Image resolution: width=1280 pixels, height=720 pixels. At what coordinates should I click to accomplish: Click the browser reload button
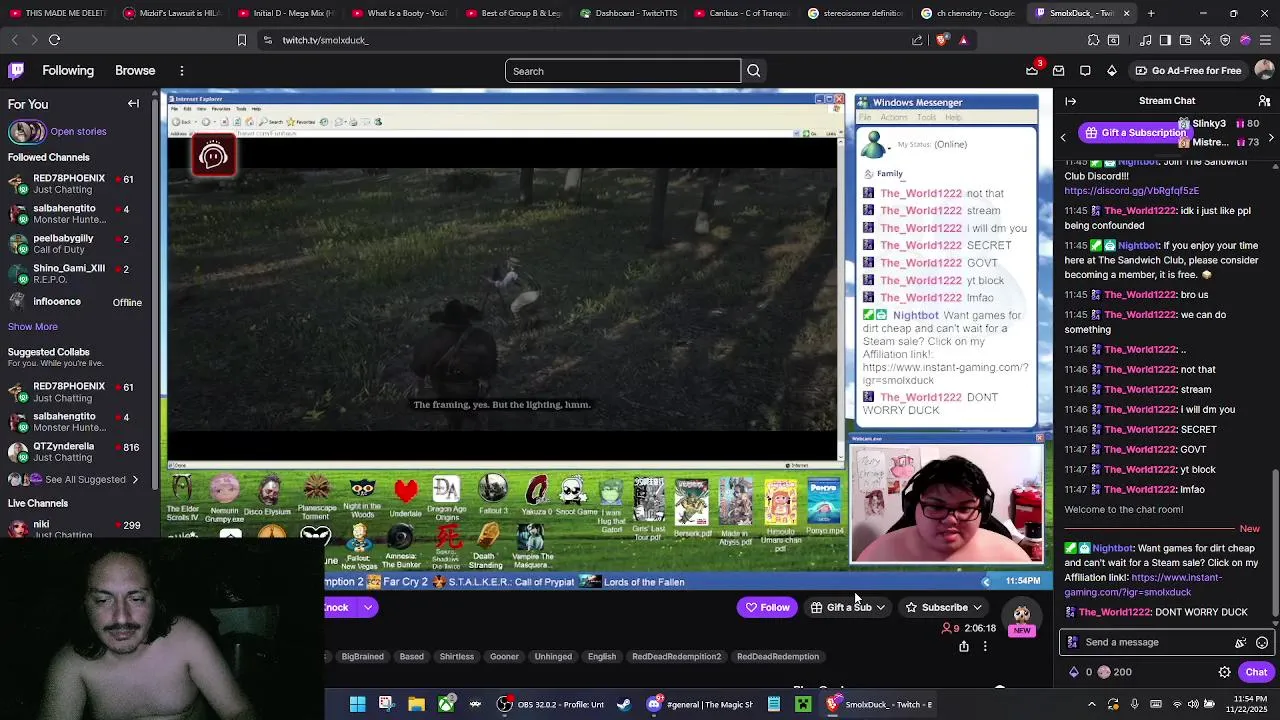click(x=54, y=40)
